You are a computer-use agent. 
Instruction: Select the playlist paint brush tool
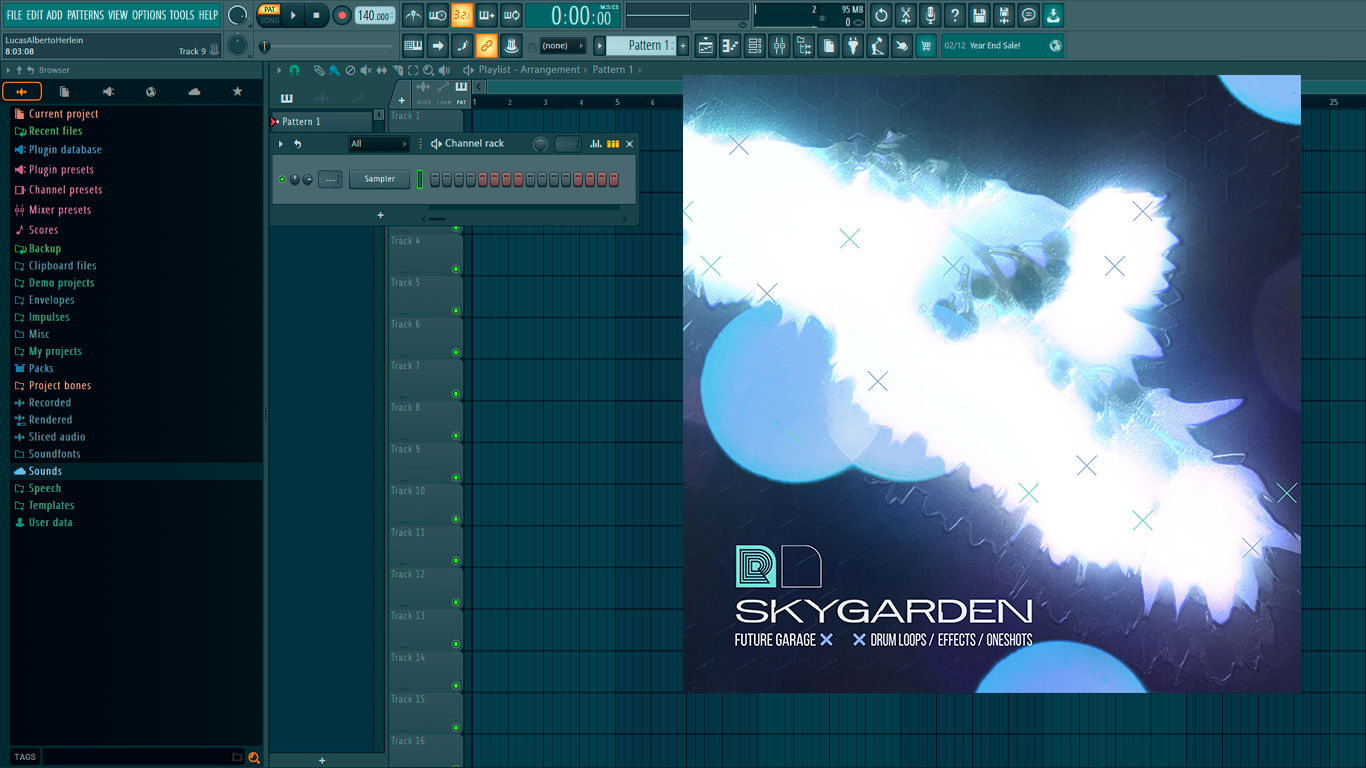pos(334,70)
